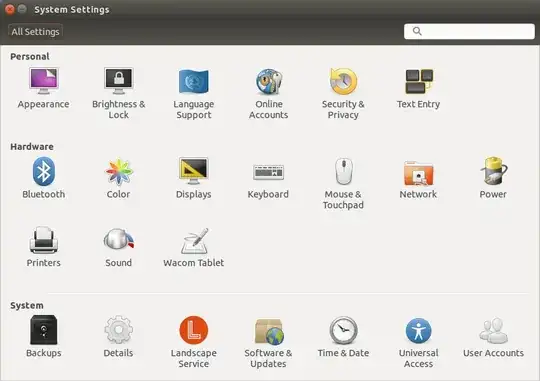Open the Color management panel
Screen dimensions: 540x381
[118, 171]
